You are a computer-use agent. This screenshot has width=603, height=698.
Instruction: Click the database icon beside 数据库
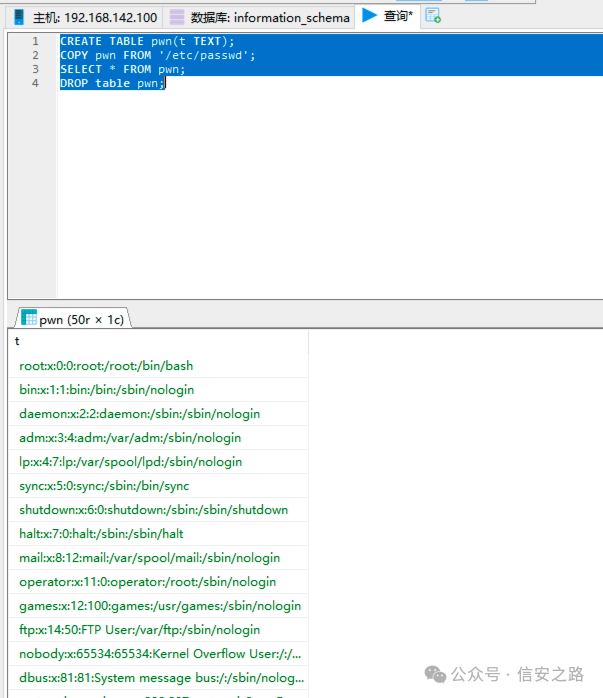click(177, 17)
